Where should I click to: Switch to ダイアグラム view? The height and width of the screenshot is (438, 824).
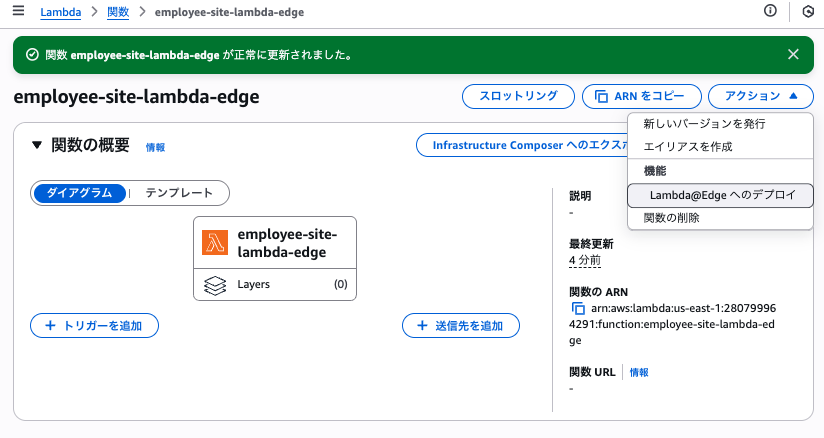tap(79, 193)
